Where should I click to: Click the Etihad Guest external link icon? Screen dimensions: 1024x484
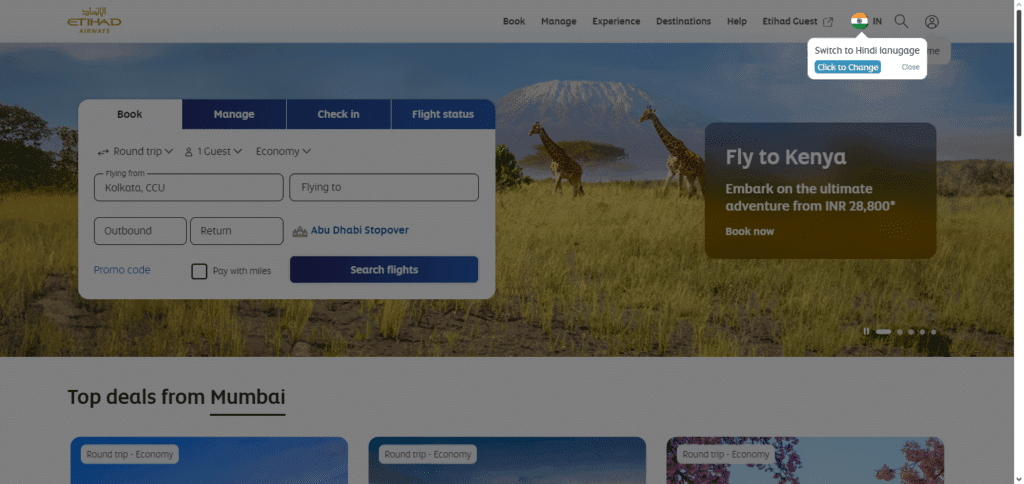click(827, 22)
